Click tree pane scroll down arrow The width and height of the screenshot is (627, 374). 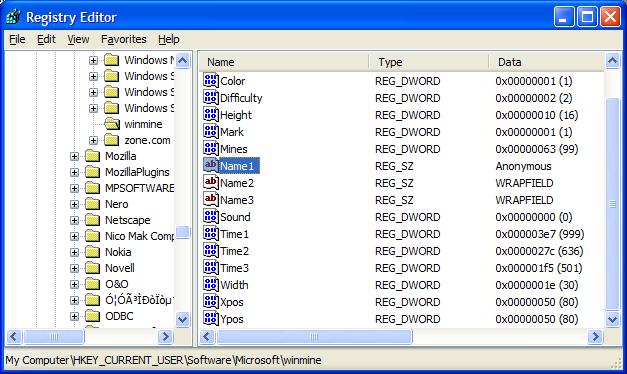pyautogui.click(x=182, y=319)
